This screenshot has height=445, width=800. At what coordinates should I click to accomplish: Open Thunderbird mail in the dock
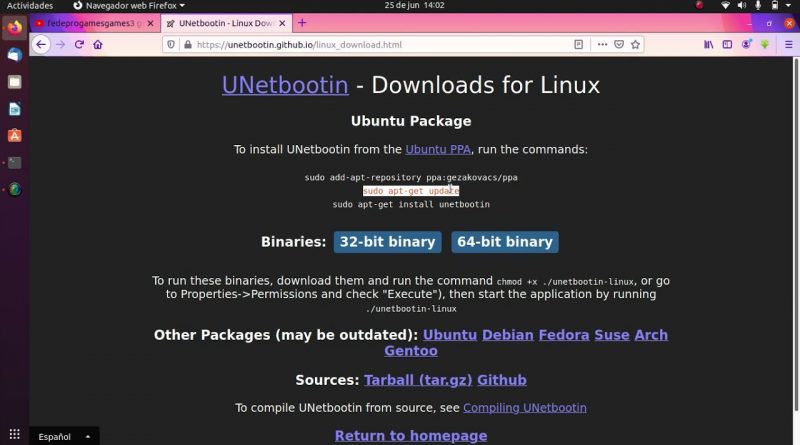[x=14, y=55]
